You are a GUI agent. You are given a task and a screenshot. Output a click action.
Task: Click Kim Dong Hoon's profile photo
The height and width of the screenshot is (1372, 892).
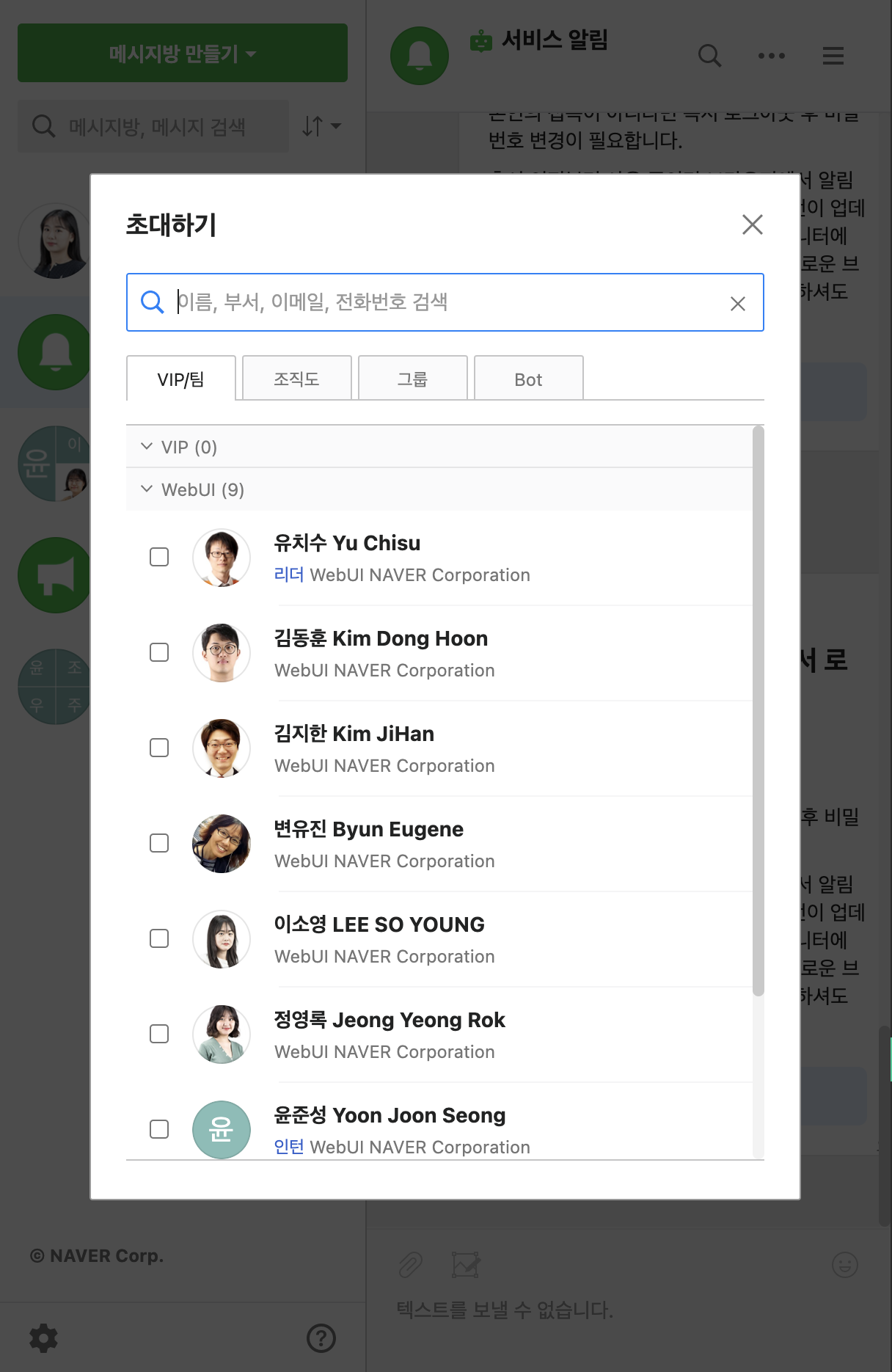222,653
